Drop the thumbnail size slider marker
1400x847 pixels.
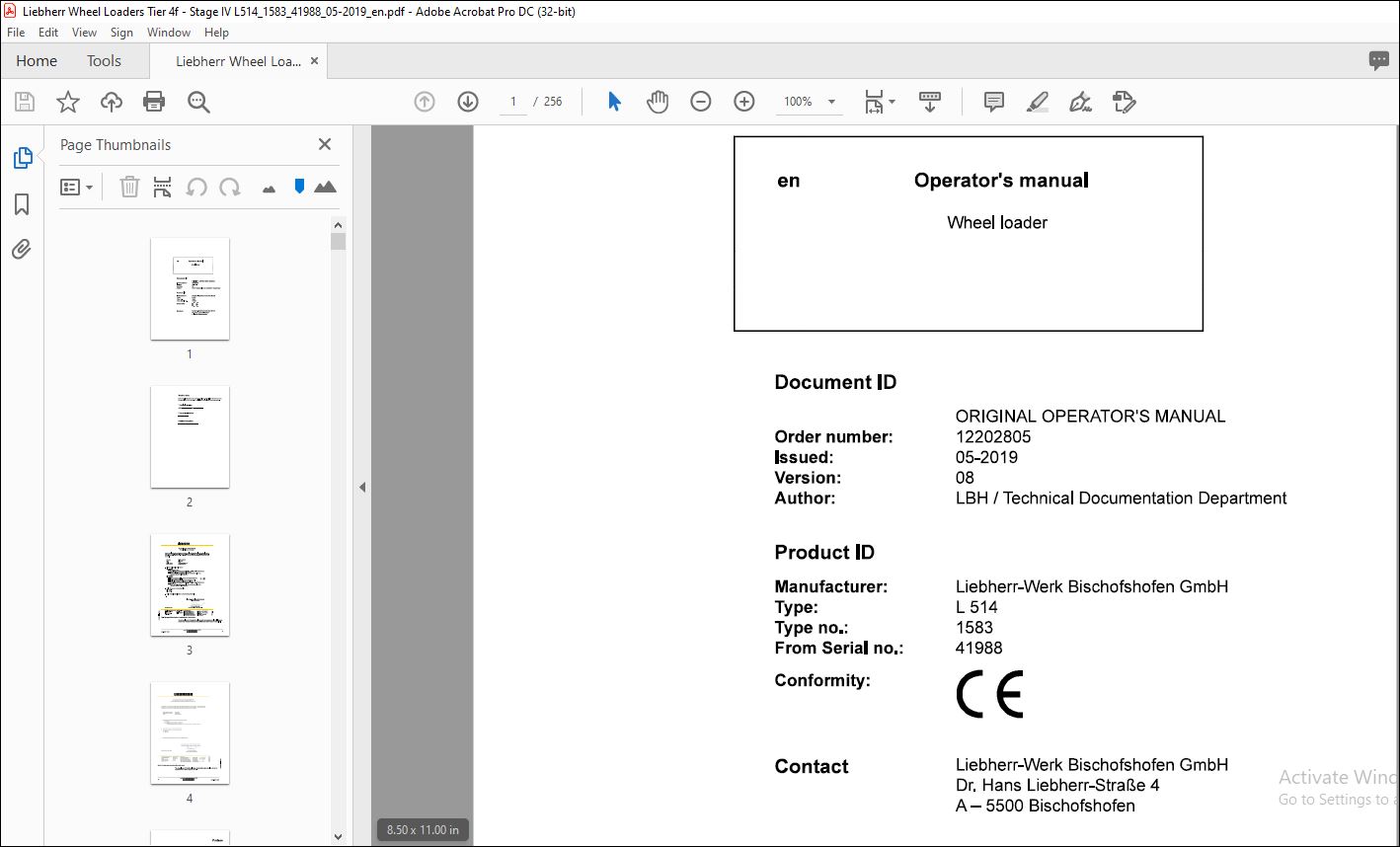click(299, 187)
